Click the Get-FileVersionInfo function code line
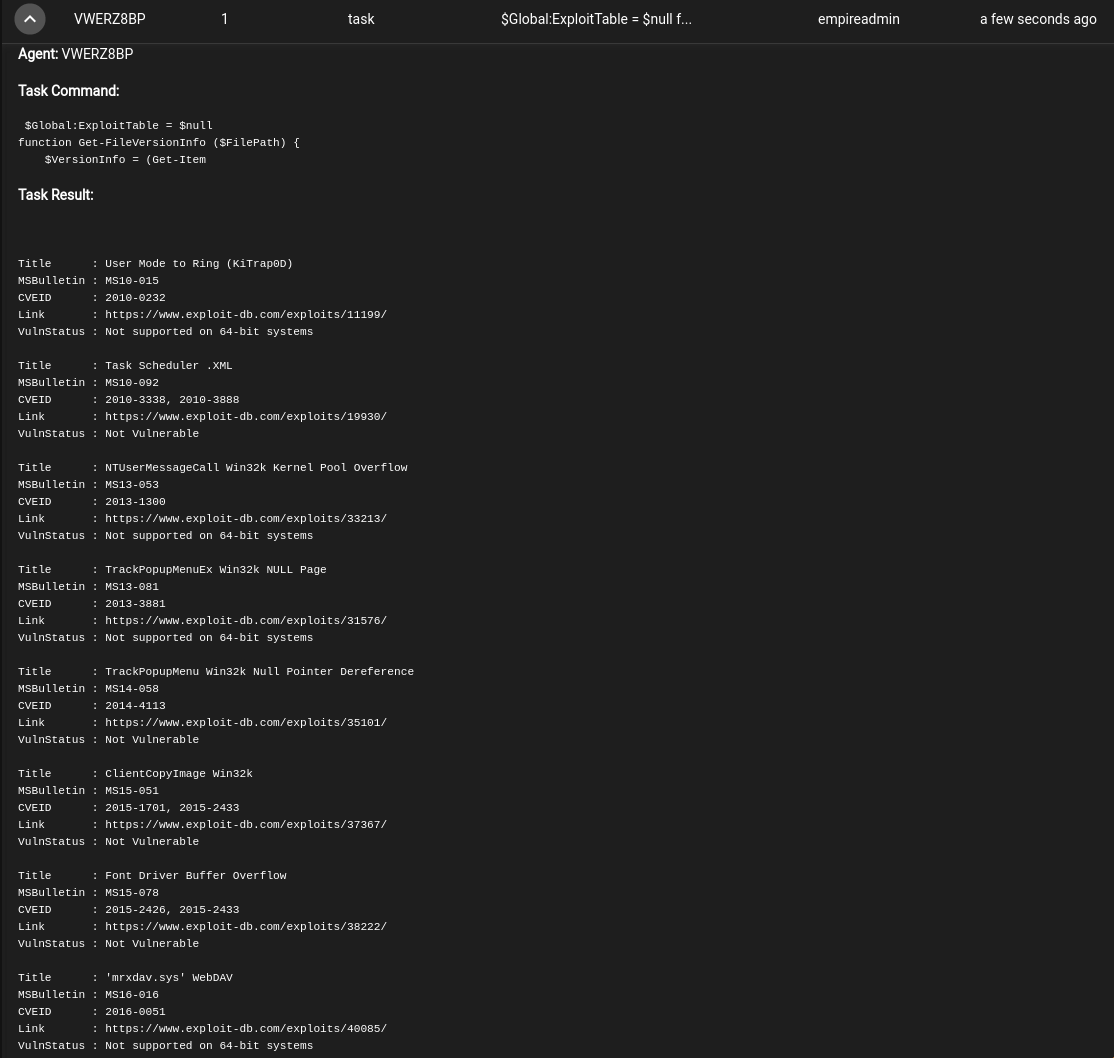 tap(158, 143)
